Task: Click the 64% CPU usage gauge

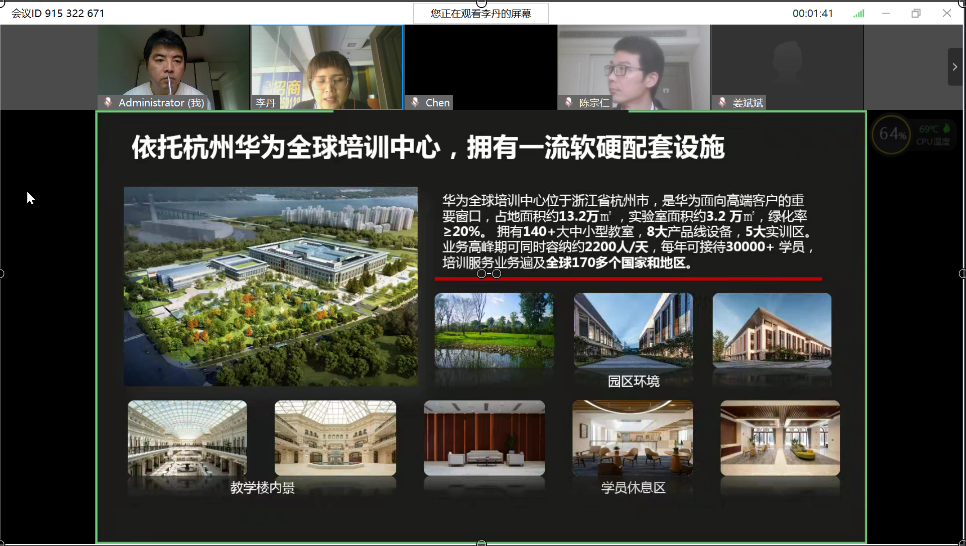Action: [x=891, y=134]
